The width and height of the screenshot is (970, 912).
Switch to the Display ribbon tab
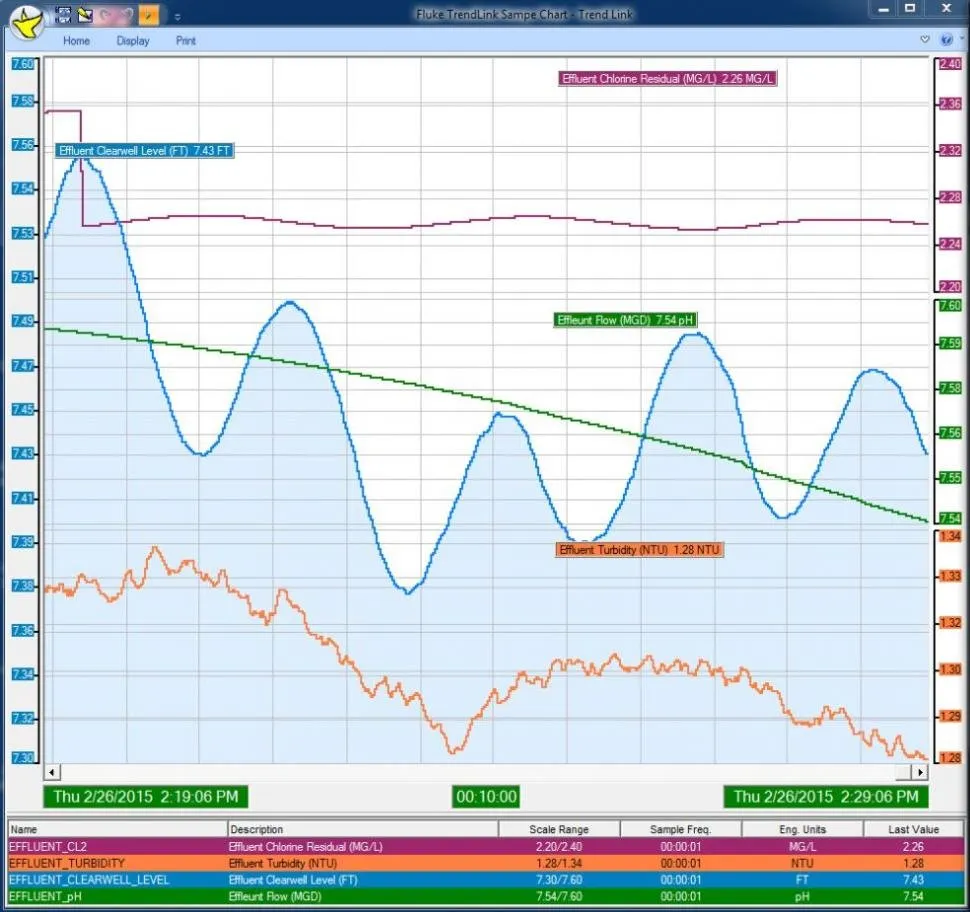tap(133, 41)
